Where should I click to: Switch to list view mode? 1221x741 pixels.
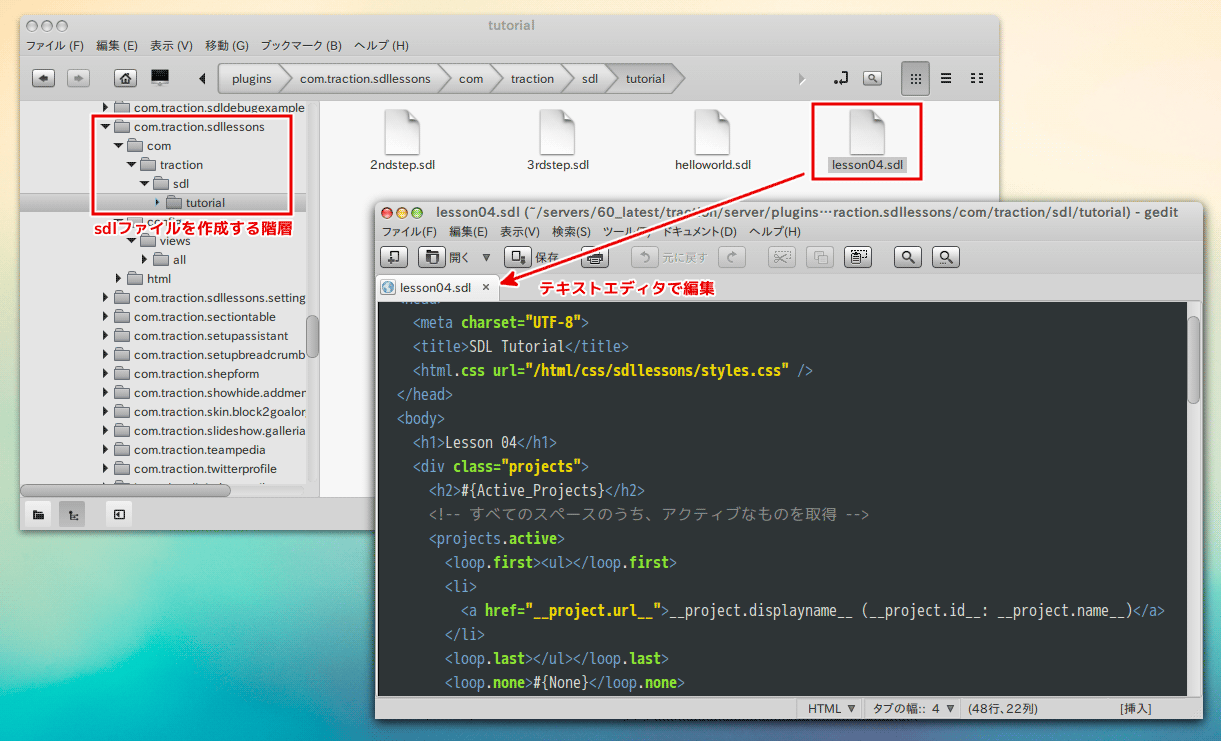click(x=946, y=78)
